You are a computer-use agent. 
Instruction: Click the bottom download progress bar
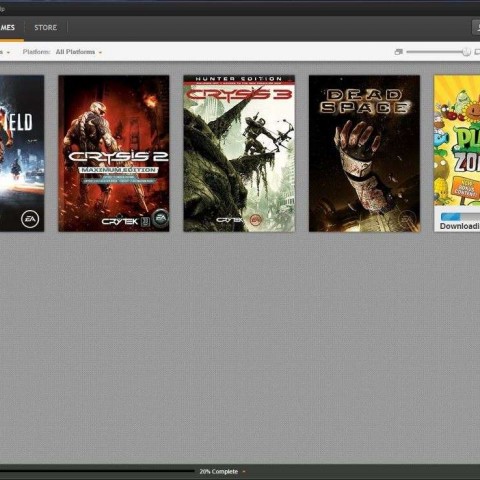click(97, 471)
